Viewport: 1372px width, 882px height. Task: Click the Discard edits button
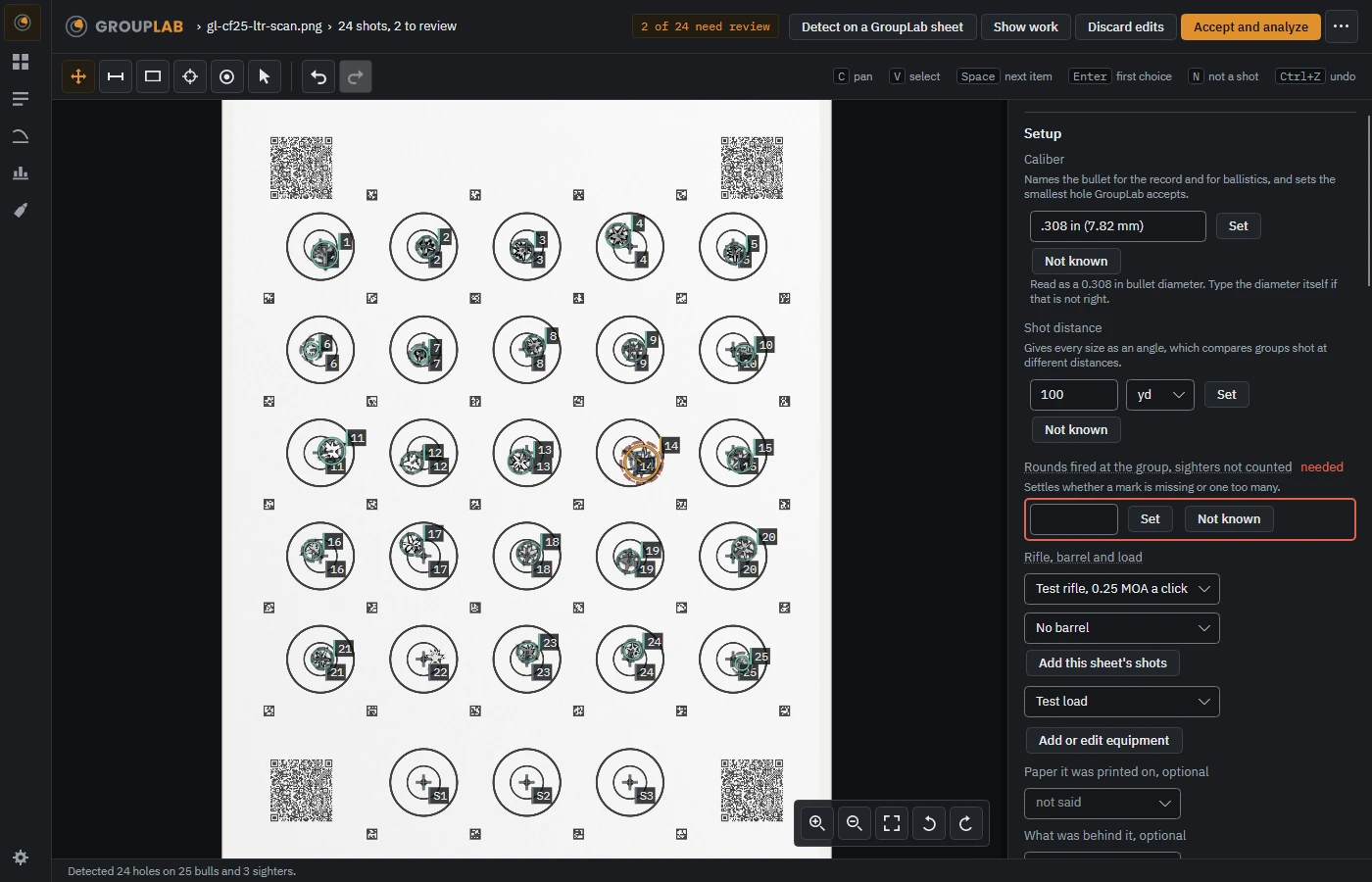point(1125,26)
